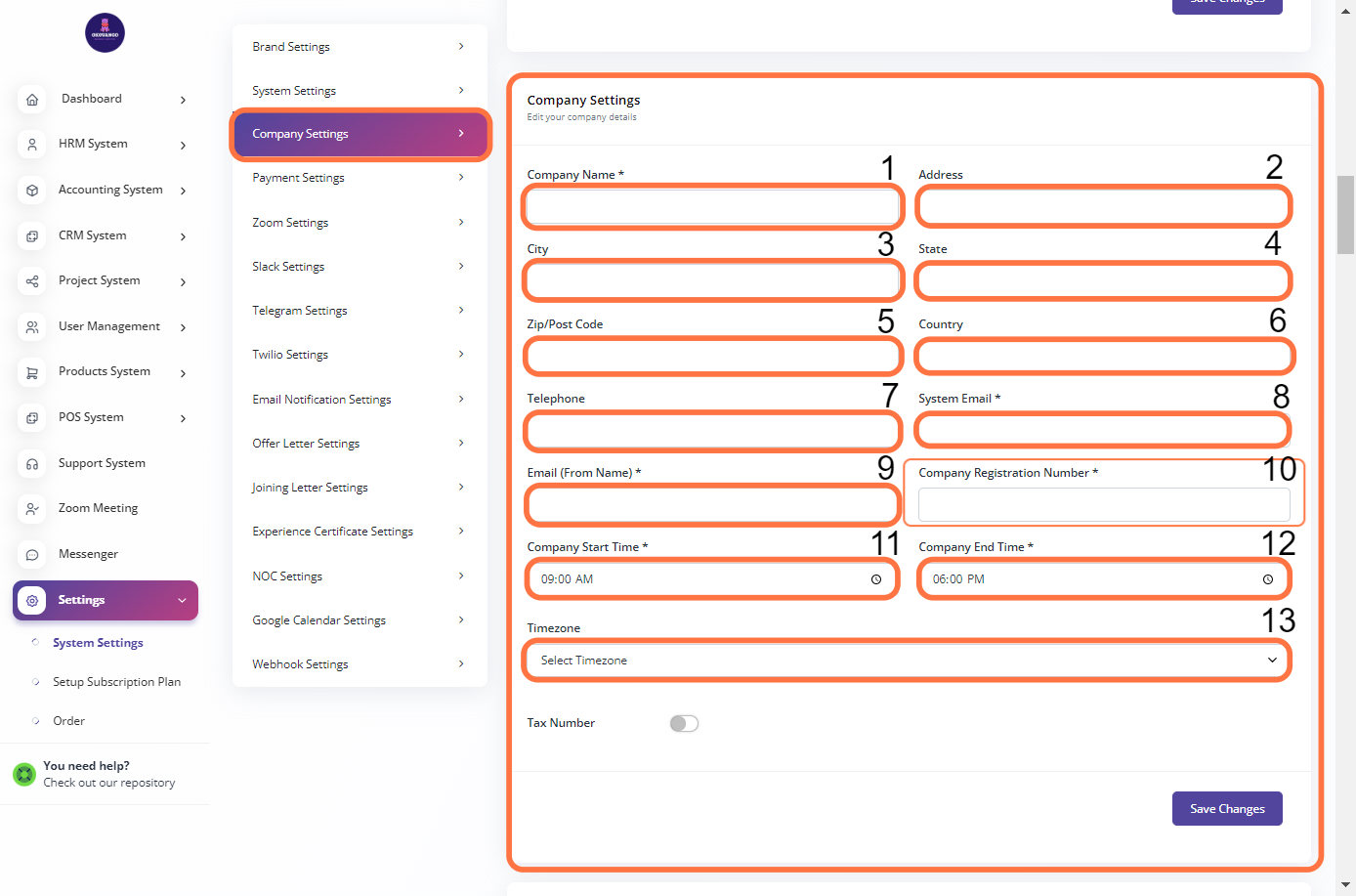Click the Save Changes button
Viewport: 1356px width, 896px height.
pos(1227,809)
